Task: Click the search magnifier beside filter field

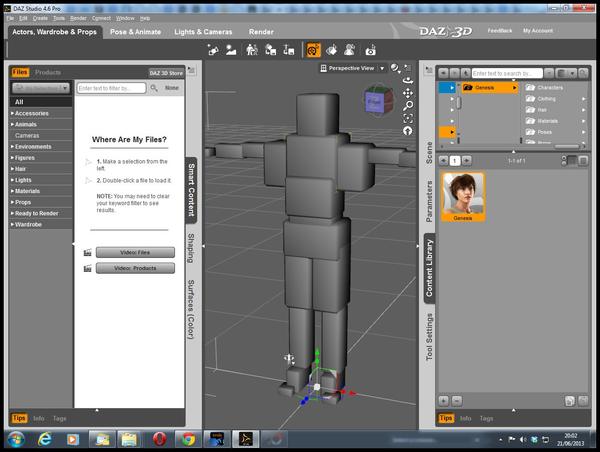Action: (154, 88)
